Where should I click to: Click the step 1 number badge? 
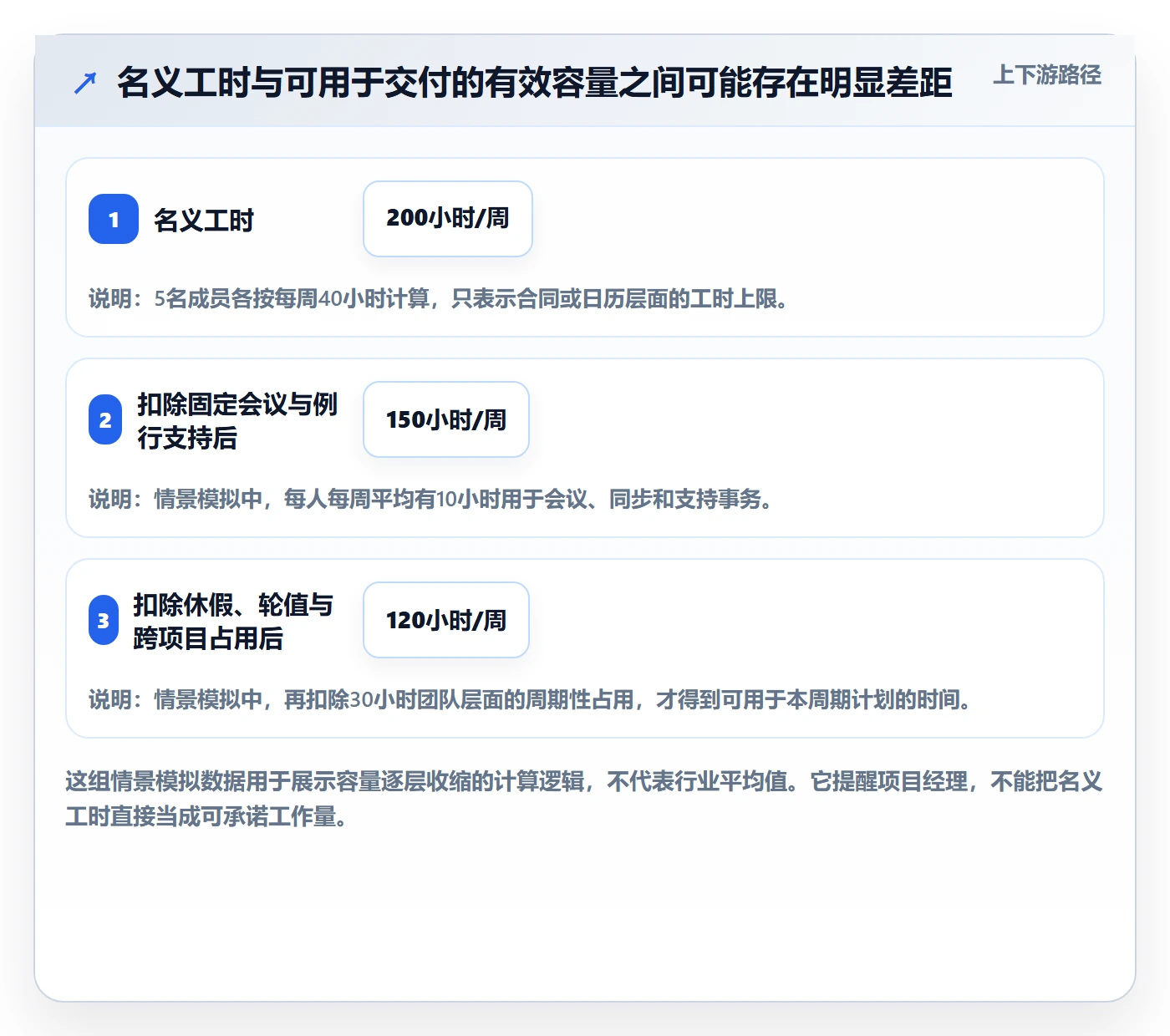pyautogui.click(x=114, y=219)
